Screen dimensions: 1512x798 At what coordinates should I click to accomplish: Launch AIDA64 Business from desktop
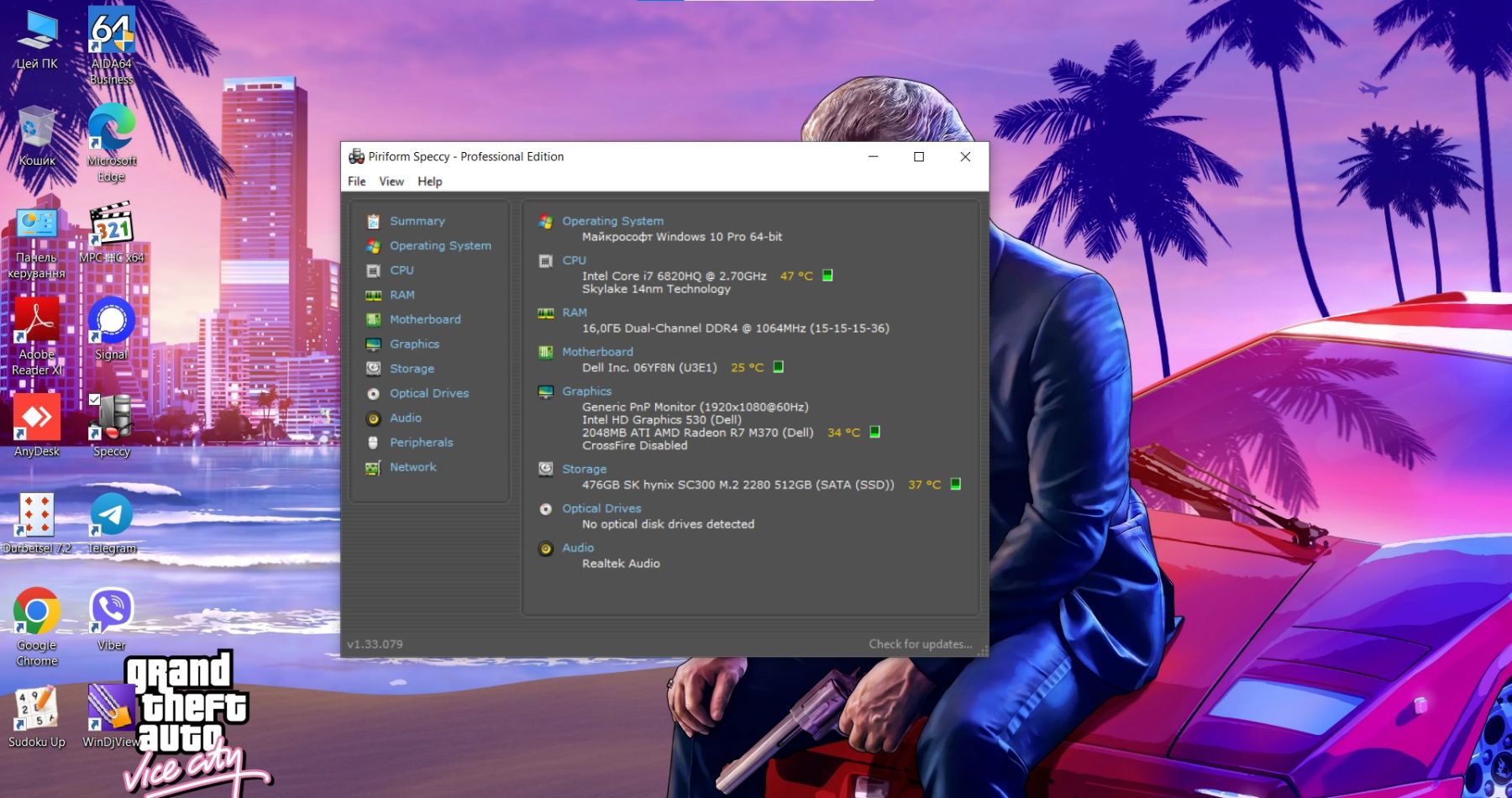pyautogui.click(x=111, y=46)
